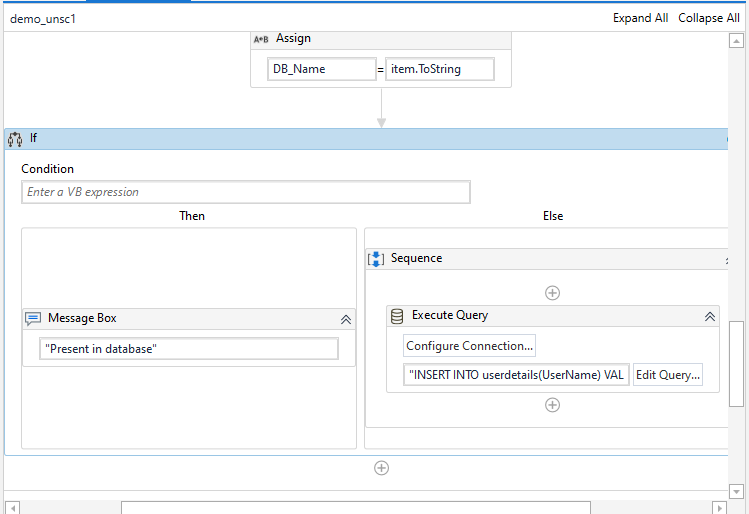
Task: Click the Assign activity icon
Action: point(261,39)
